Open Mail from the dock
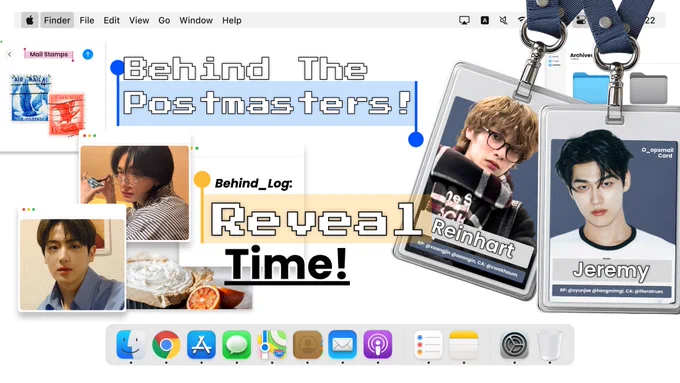680x383 pixels. point(343,344)
